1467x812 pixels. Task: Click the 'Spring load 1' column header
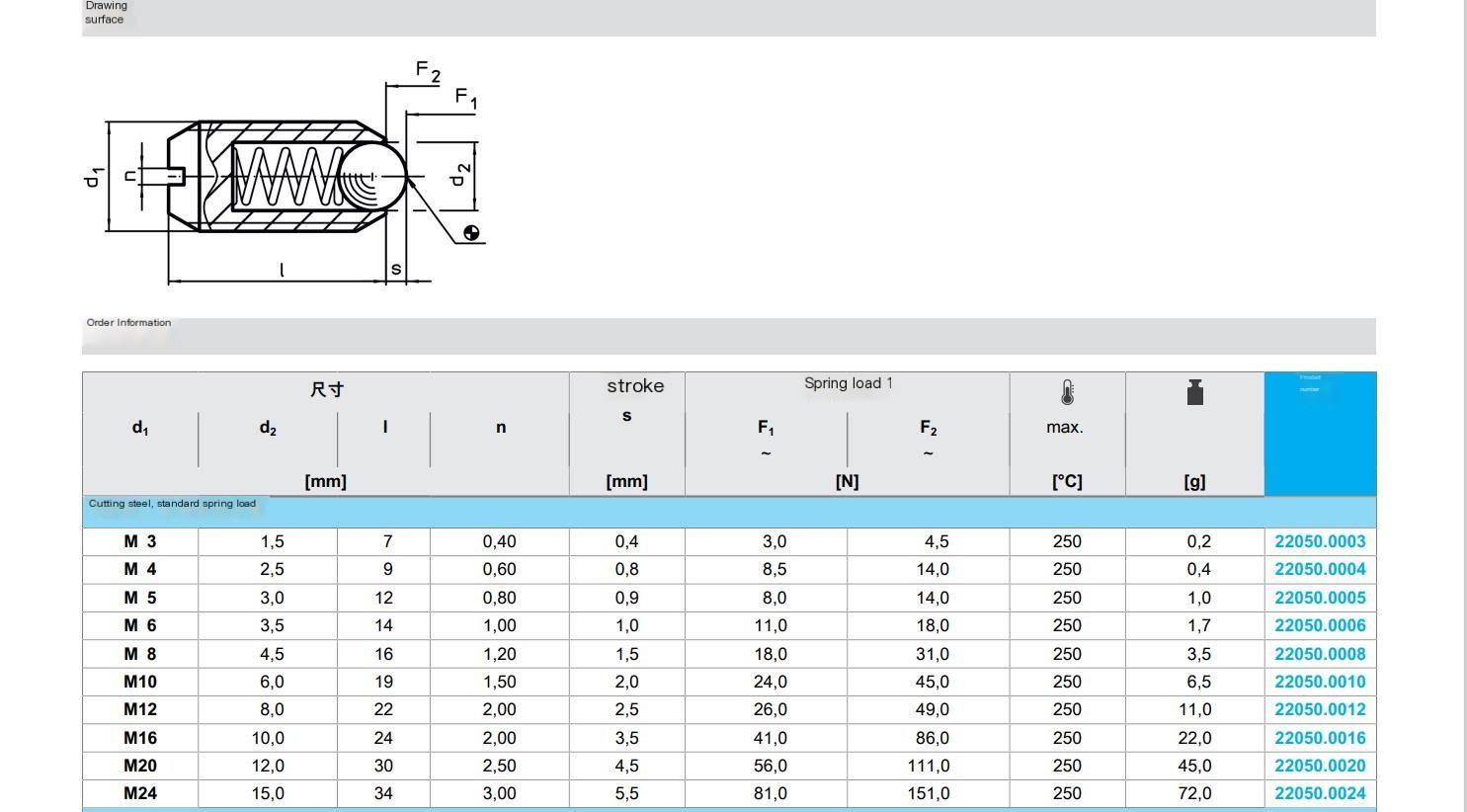tap(848, 383)
